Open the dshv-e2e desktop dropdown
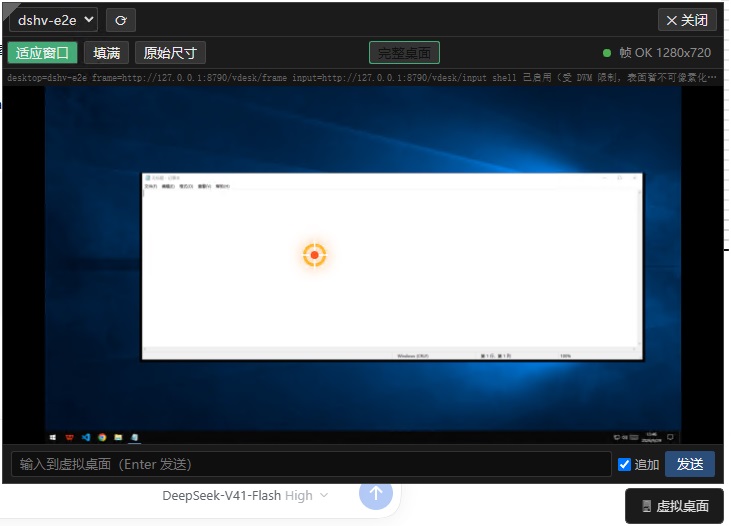731x526 pixels. [54, 20]
